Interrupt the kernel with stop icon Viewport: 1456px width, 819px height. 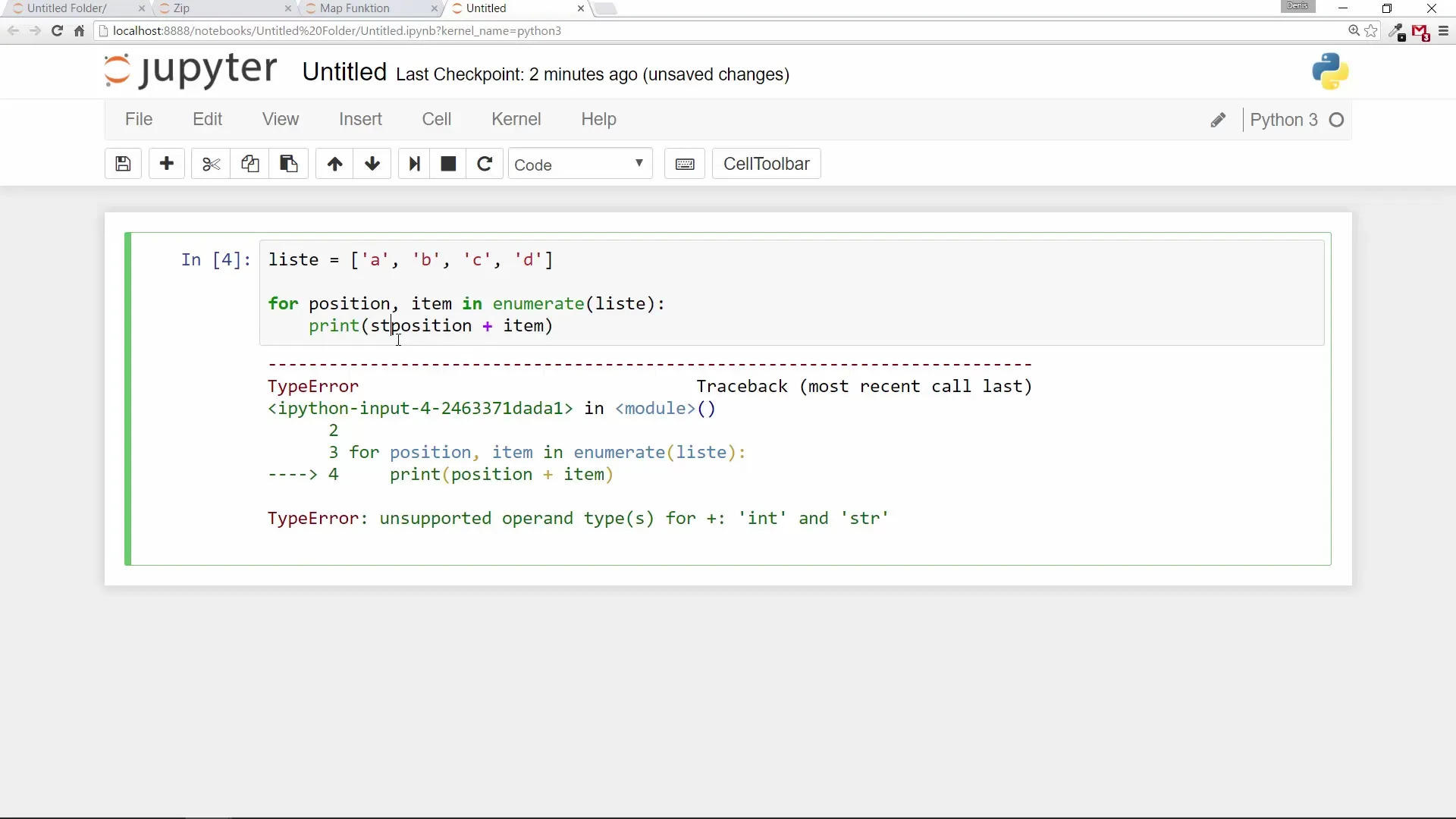pos(448,164)
